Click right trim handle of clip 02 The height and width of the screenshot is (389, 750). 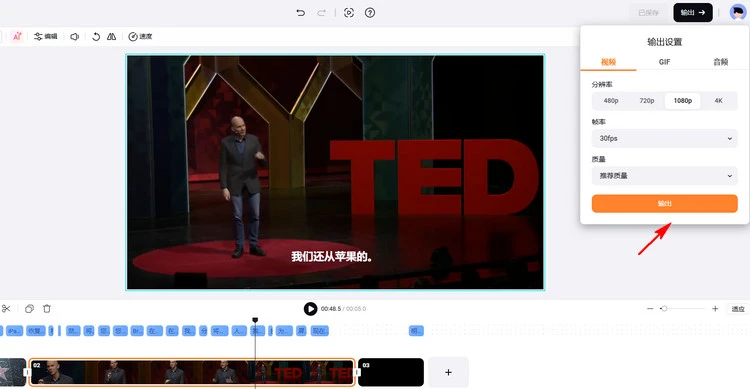[x=356, y=372]
